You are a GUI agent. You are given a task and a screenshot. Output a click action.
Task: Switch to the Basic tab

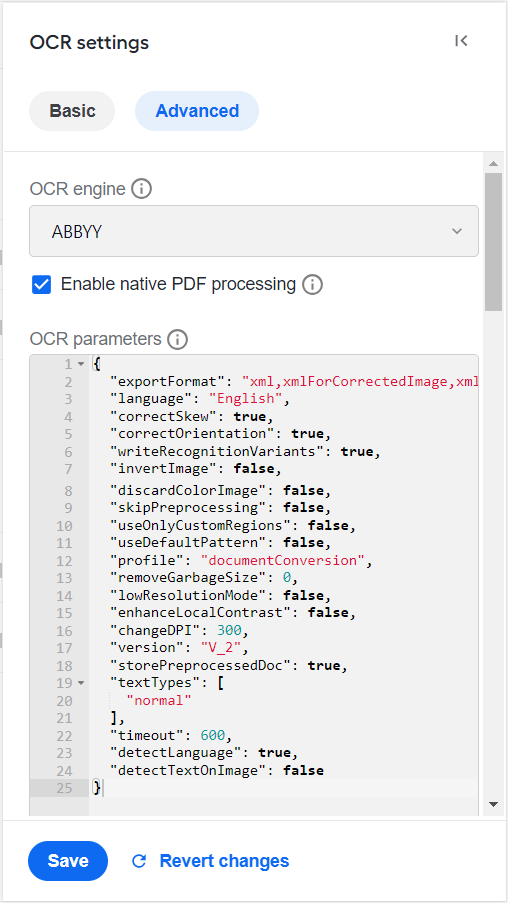pyautogui.click(x=72, y=111)
